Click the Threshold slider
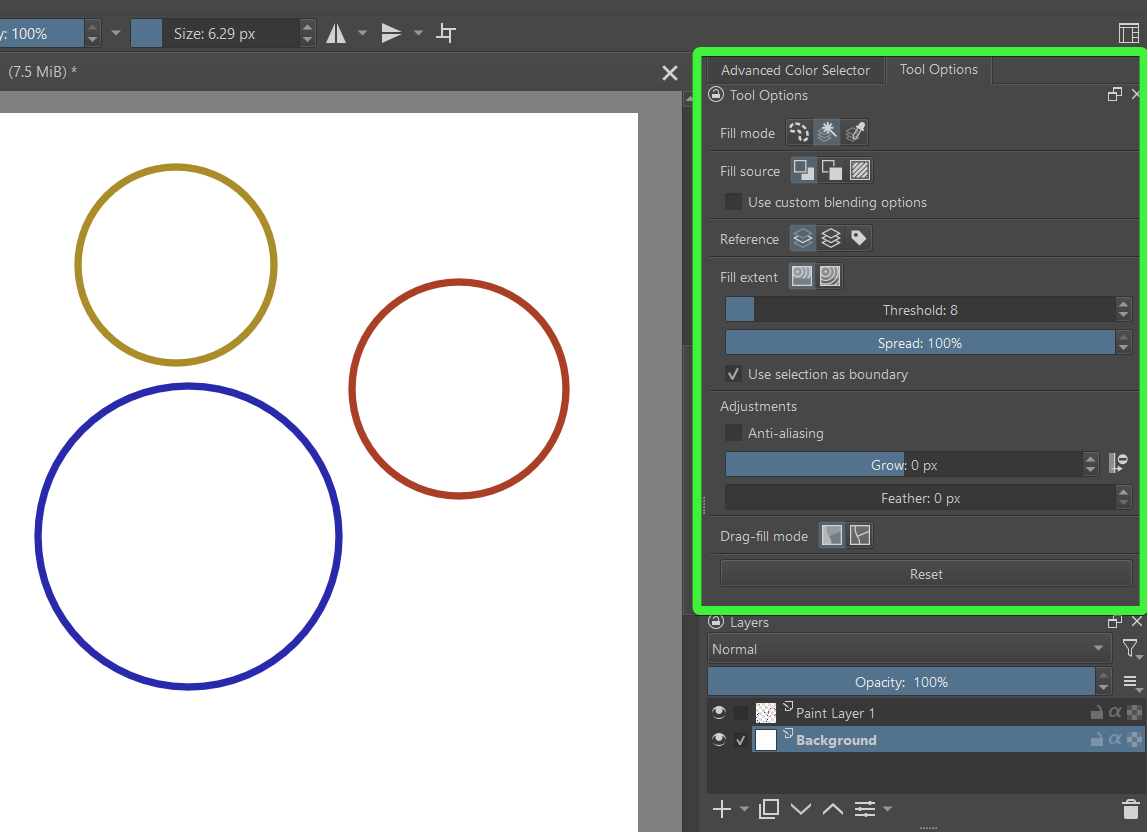 point(920,310)
